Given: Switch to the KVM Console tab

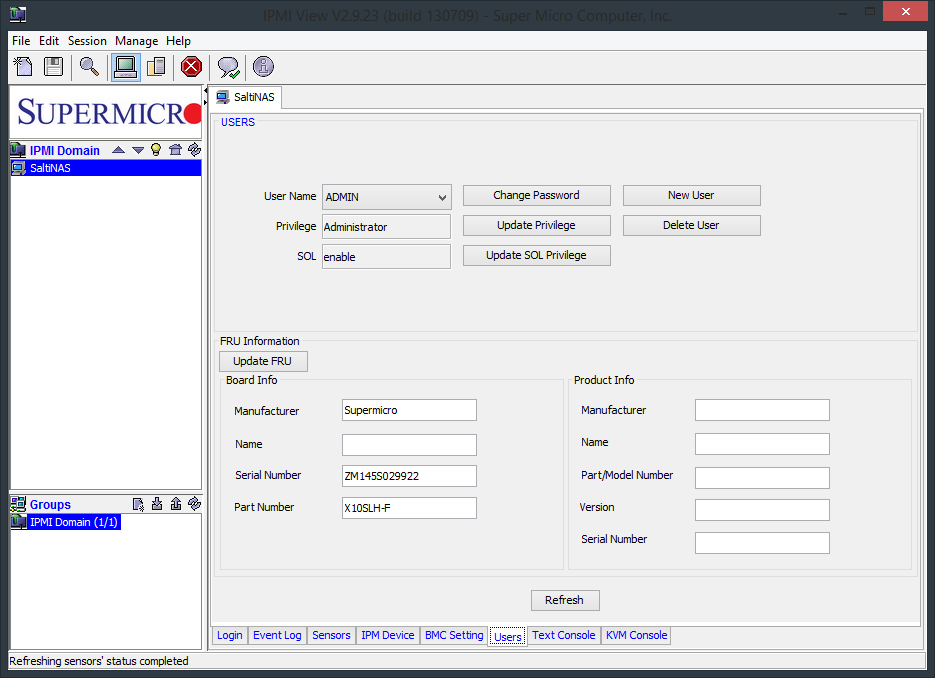Looking at the screenshot, I should coord(636,635).
